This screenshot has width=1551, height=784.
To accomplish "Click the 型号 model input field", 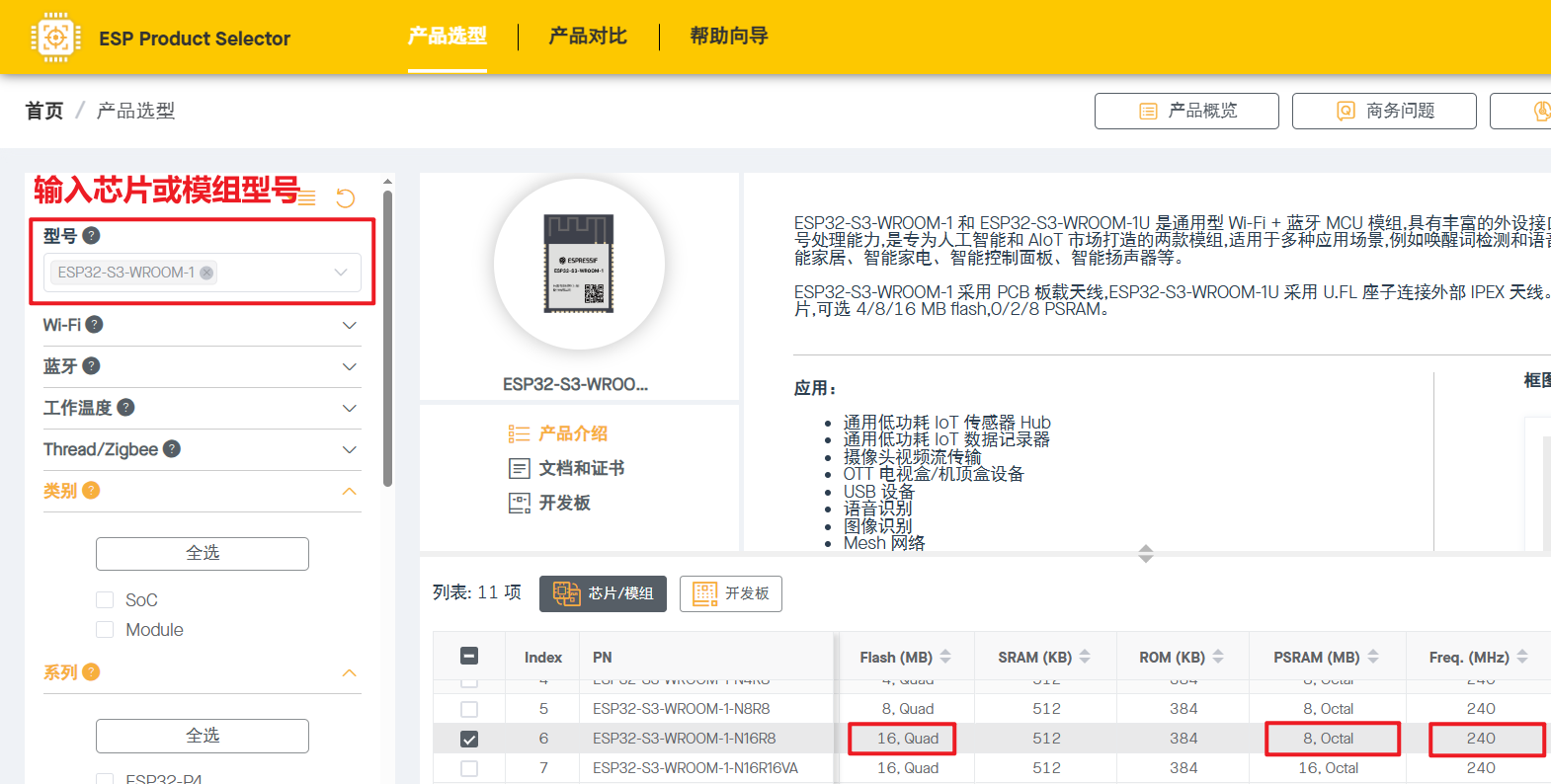I will (x=203, y=273).
